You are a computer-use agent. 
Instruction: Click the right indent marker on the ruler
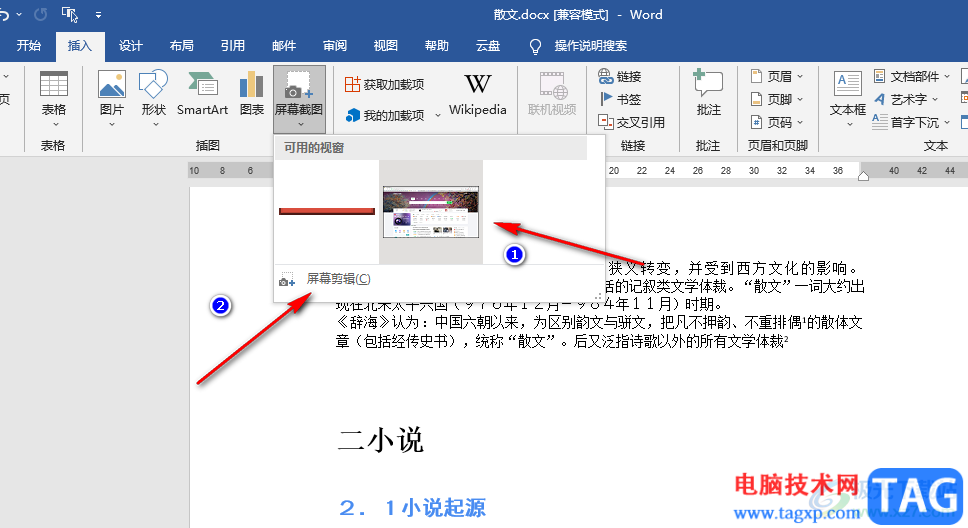click(x=863, y=177)
